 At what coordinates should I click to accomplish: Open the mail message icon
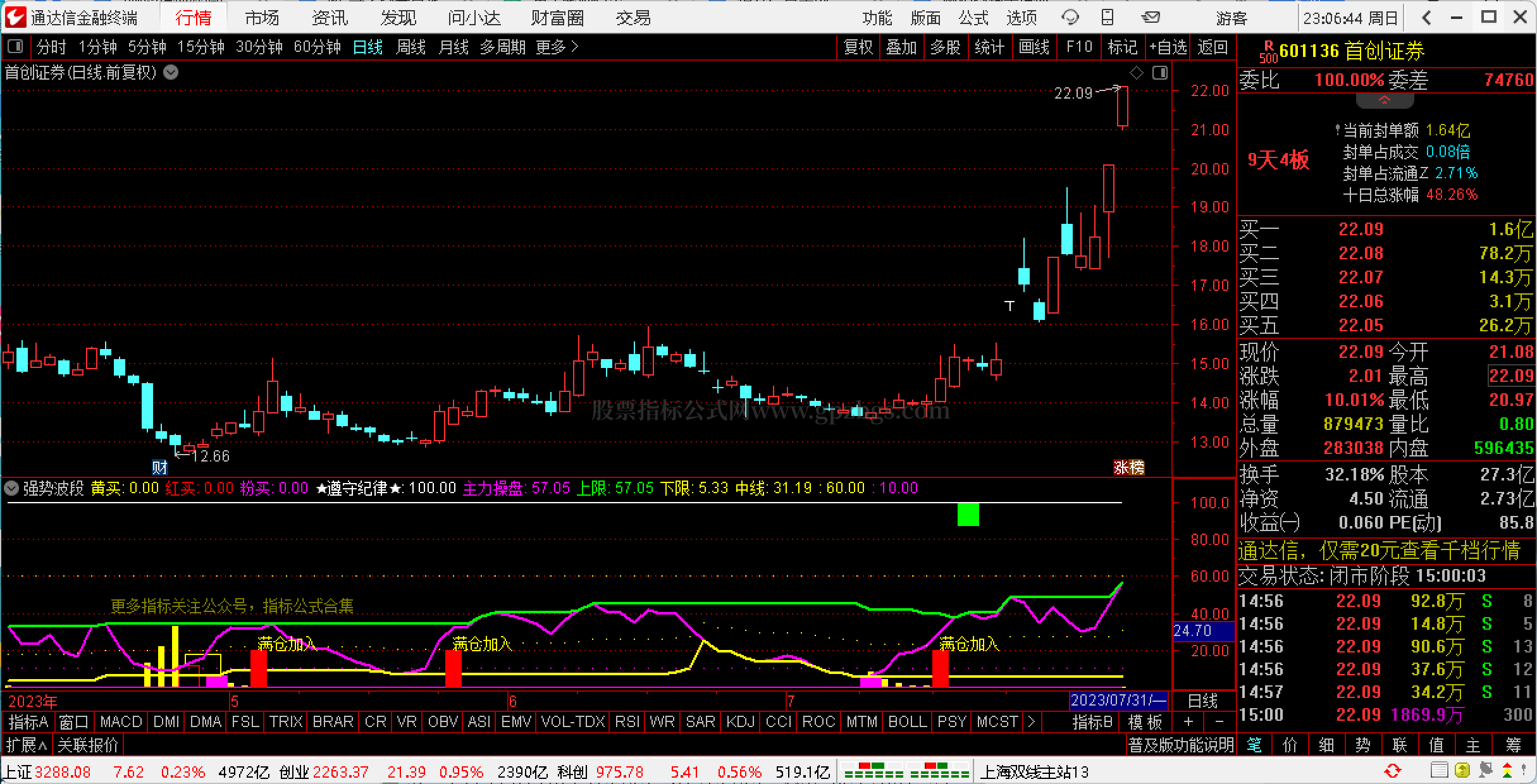1151,18
